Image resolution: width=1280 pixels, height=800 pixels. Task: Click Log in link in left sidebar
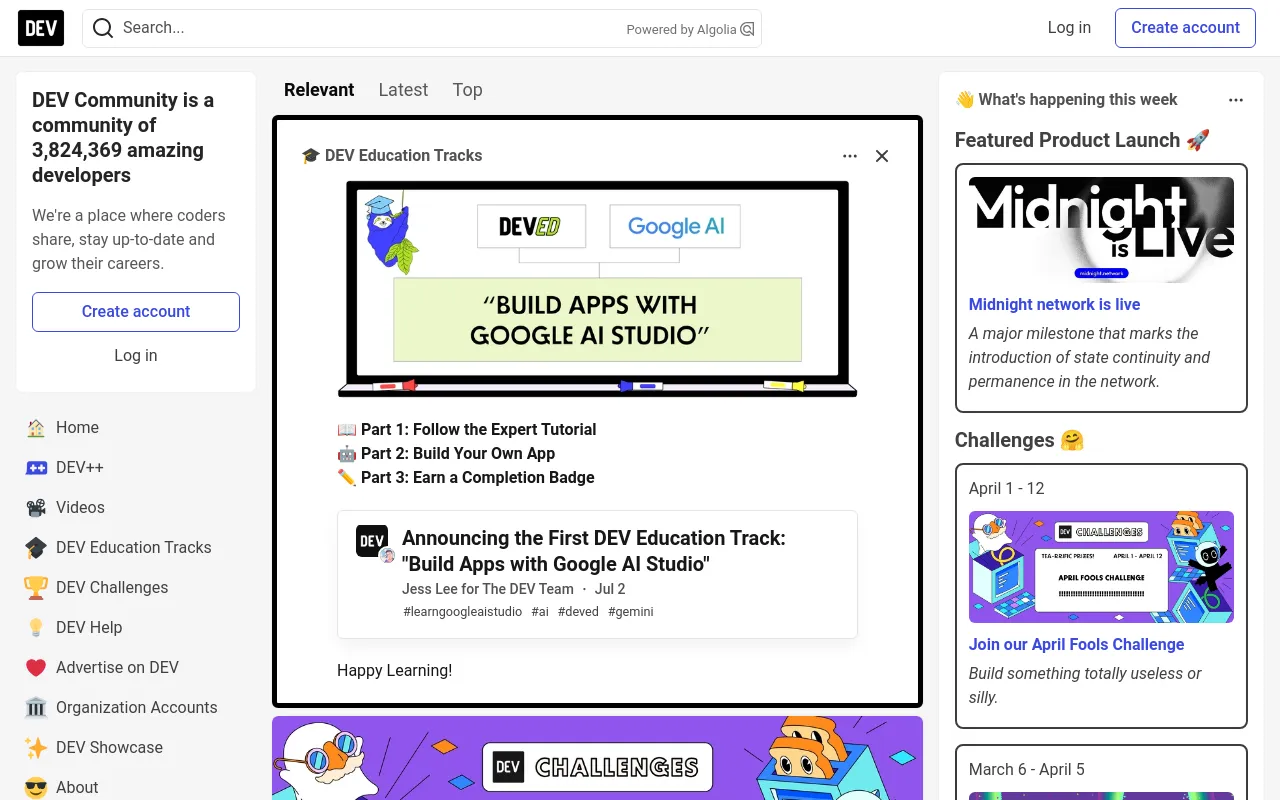point(136,355)
